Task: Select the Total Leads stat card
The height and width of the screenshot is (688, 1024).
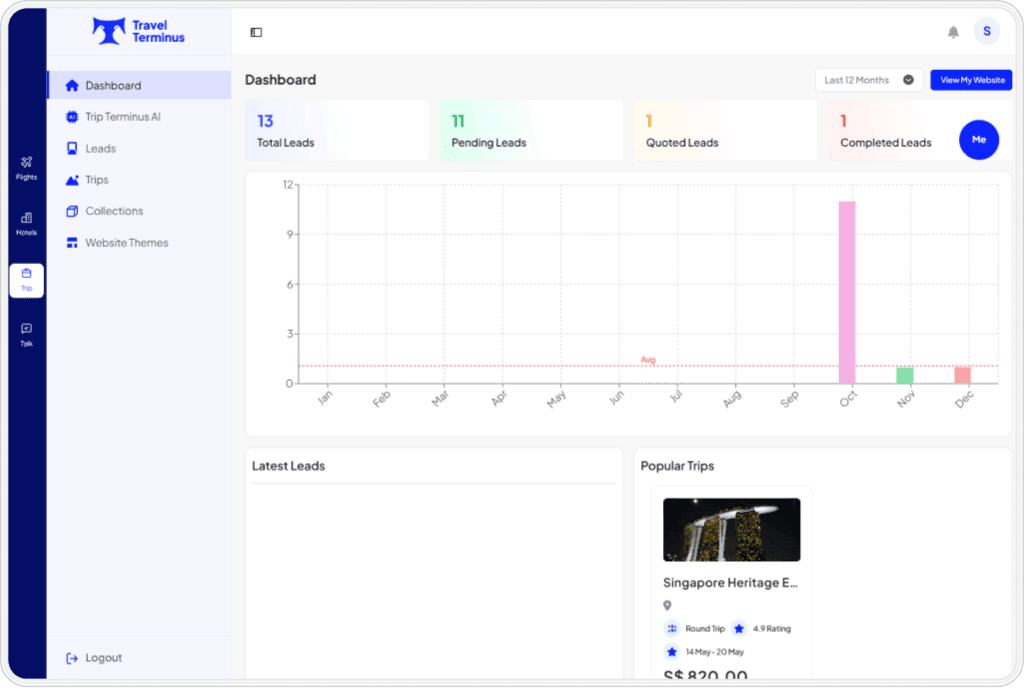Action: 336,131
